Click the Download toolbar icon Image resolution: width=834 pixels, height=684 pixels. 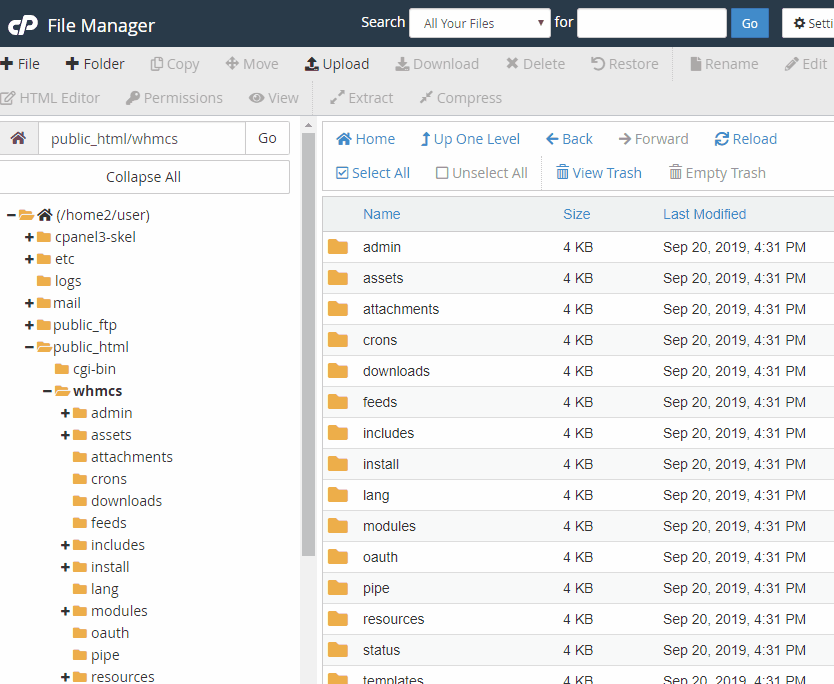pyautogui.click(x=402, y=64)
